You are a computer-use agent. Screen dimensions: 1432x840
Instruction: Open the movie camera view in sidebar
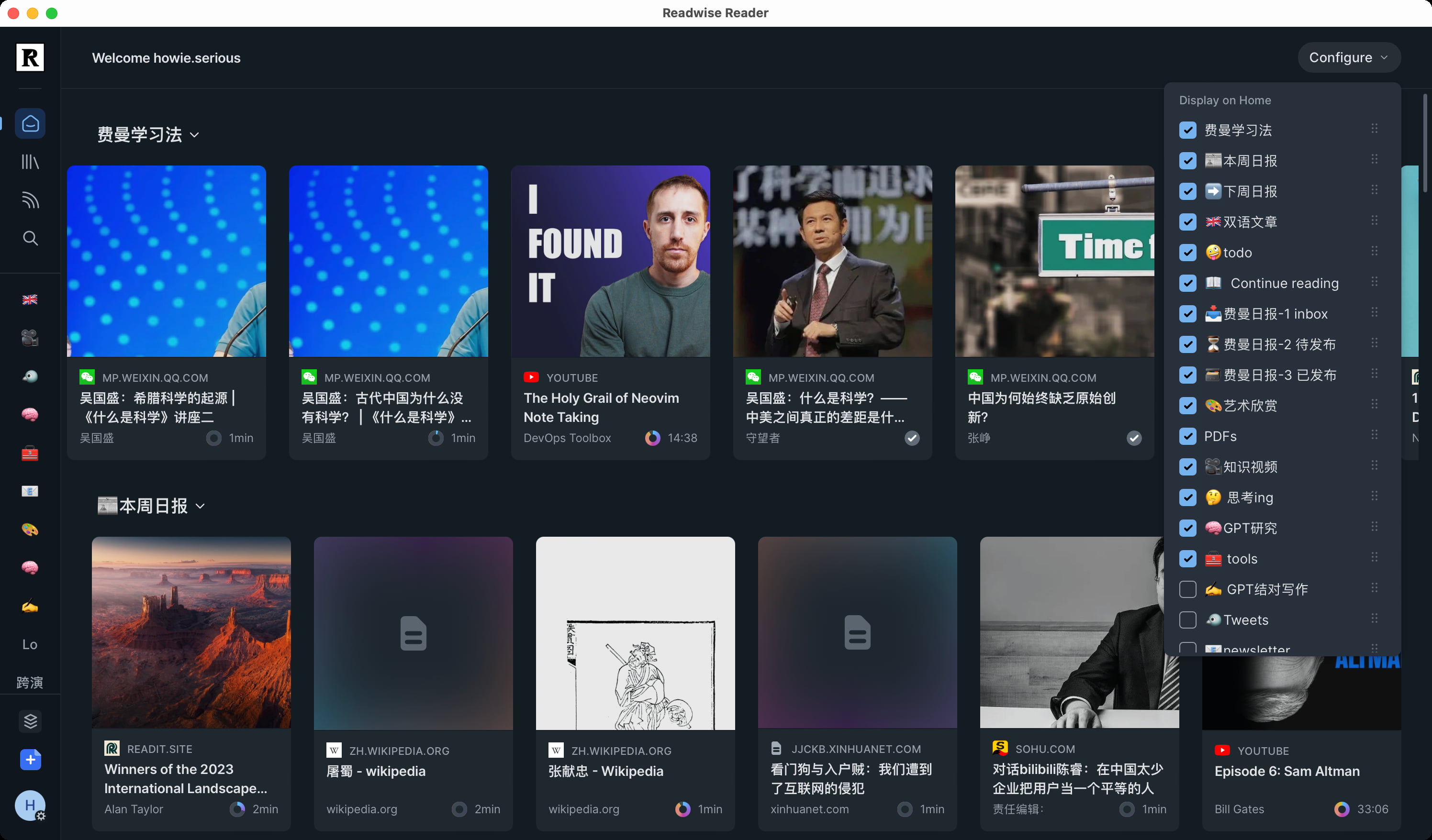click(x=30, y=339)
